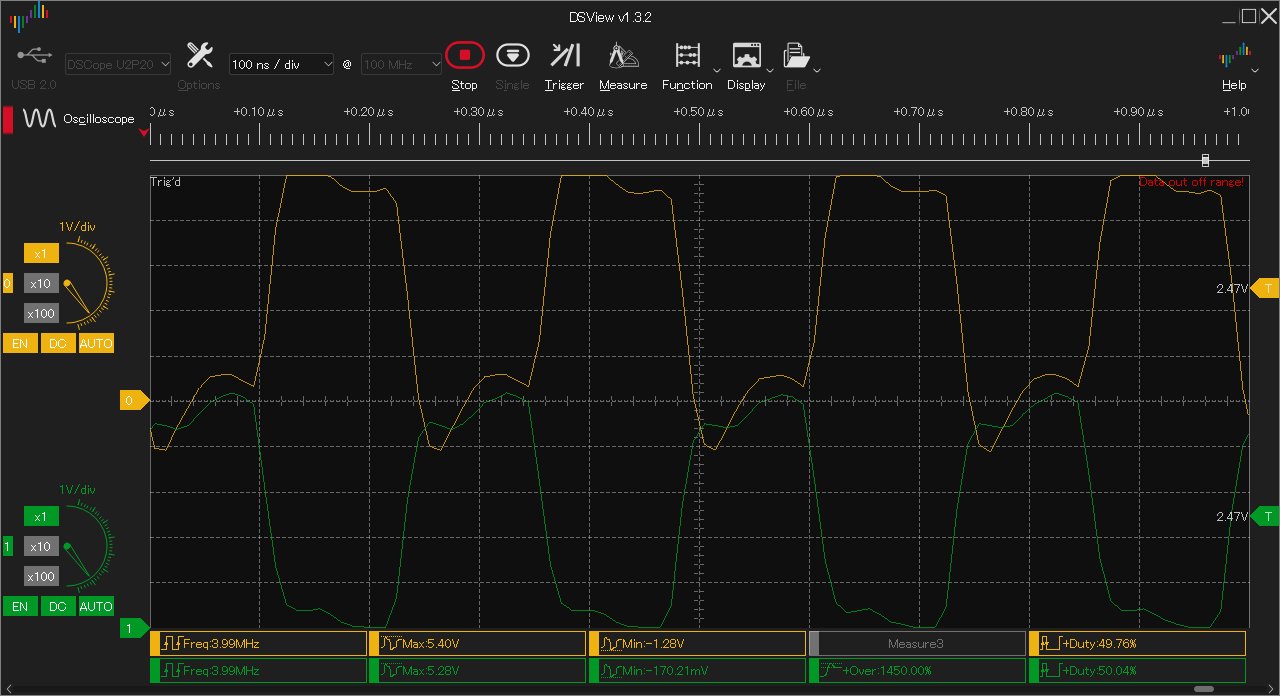
Task: Click the green trigger level T marker
Action: pyautogui.click(x=1265, y=517)
